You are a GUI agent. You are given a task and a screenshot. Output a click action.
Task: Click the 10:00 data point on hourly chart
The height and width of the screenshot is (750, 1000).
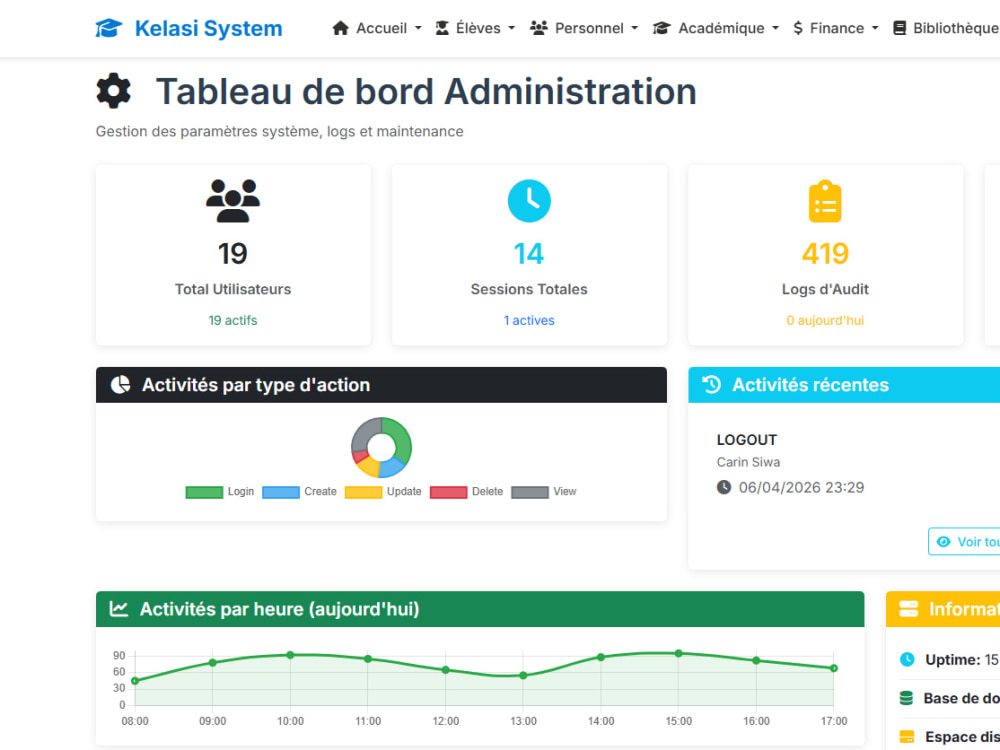tap(290, 655)
